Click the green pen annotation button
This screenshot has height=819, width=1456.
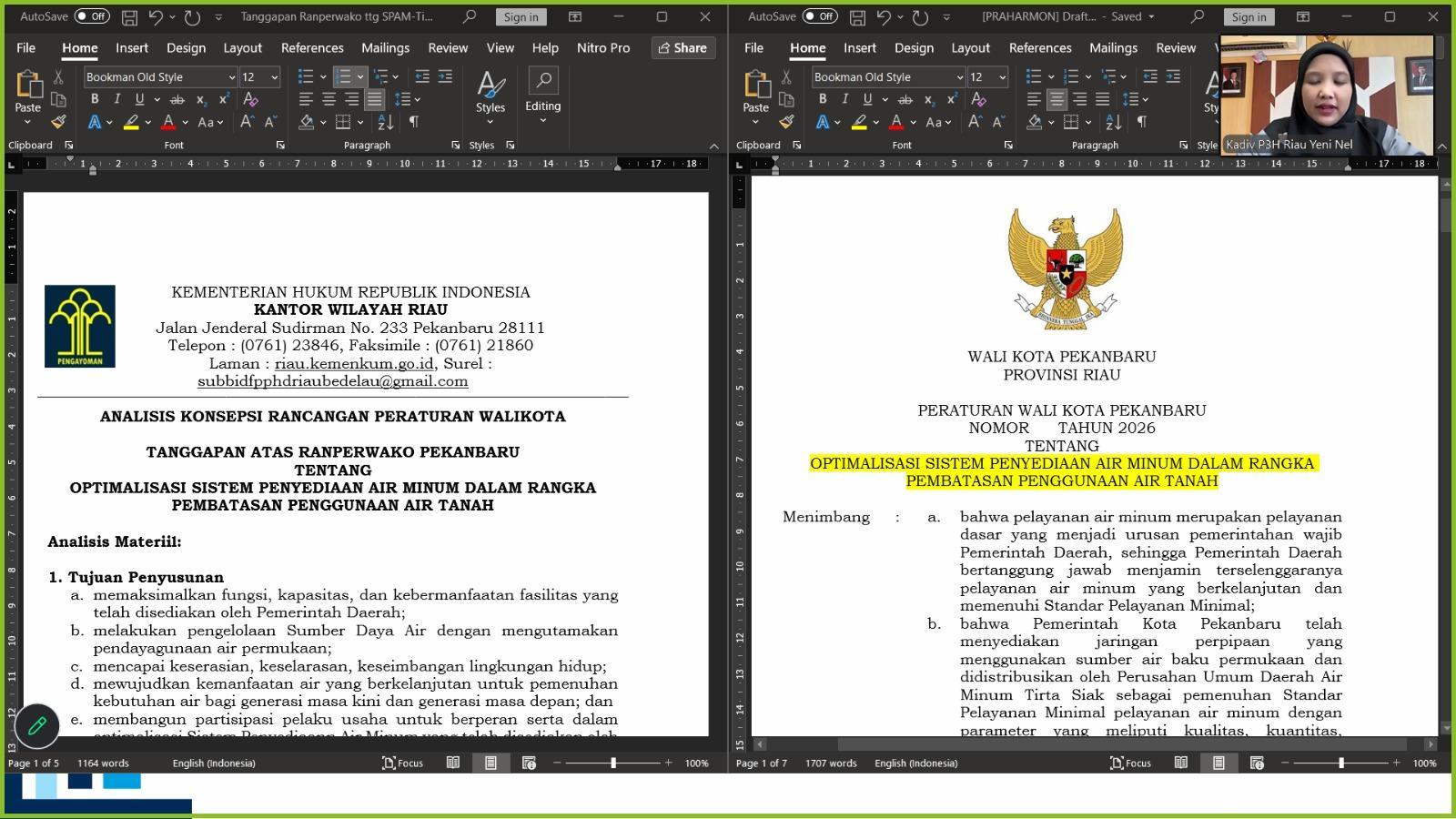37,725
